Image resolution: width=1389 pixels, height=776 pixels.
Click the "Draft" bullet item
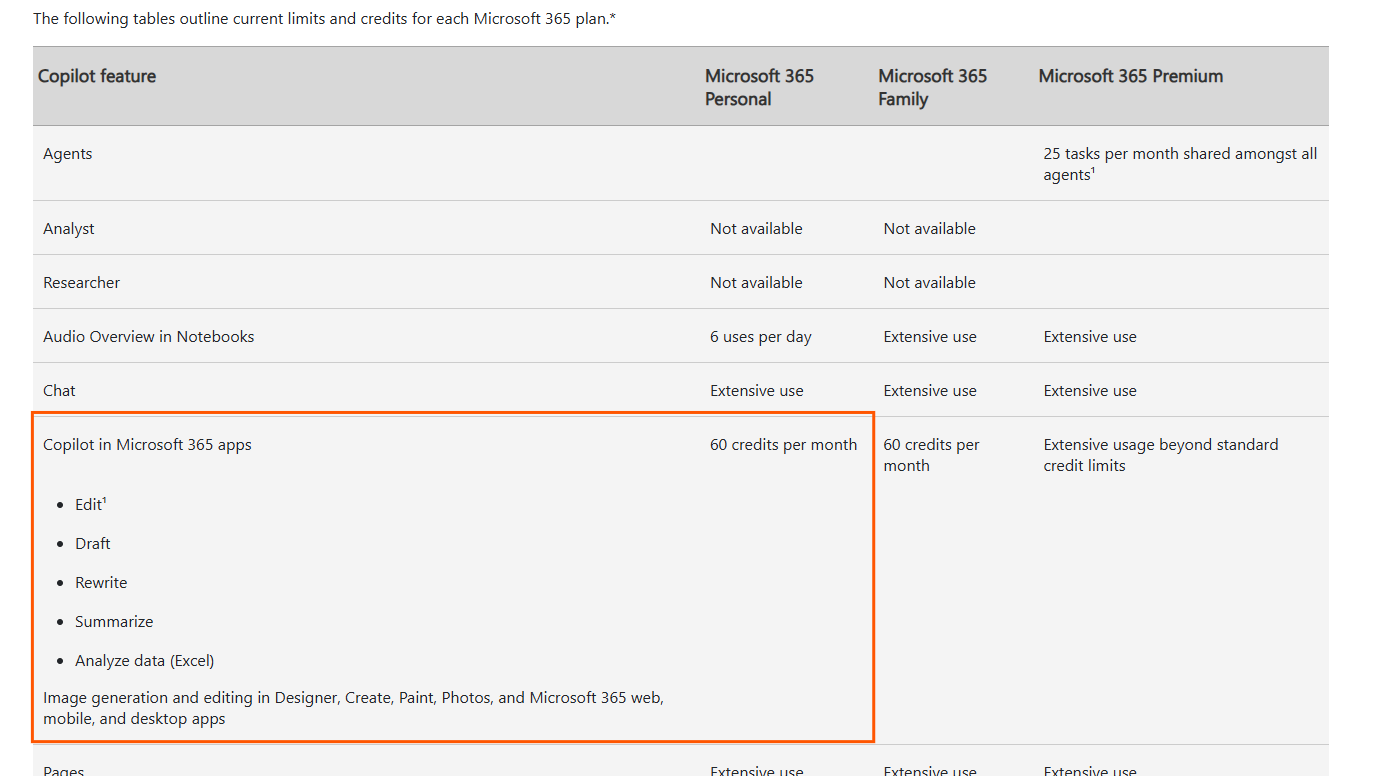pos(93,544)
